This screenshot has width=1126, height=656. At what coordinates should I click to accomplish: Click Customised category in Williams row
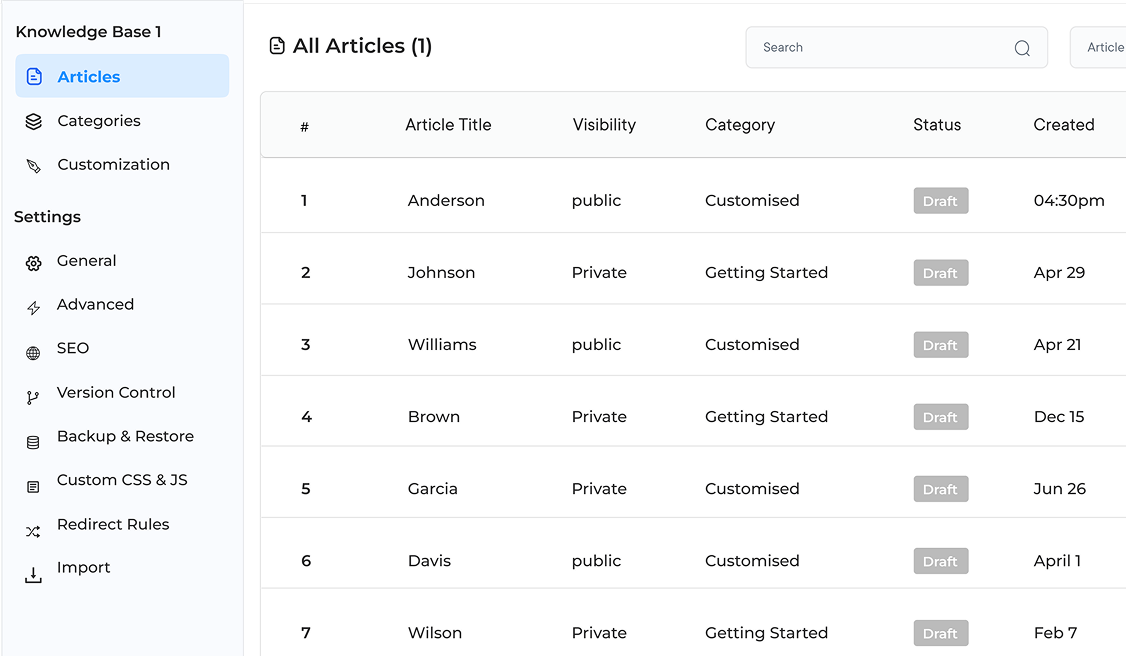752,345
